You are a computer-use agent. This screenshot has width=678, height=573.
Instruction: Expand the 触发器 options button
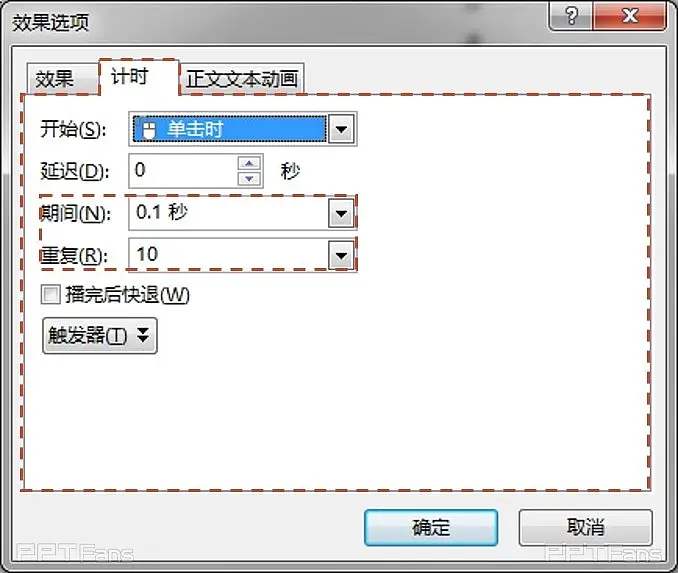pos(100,335)
